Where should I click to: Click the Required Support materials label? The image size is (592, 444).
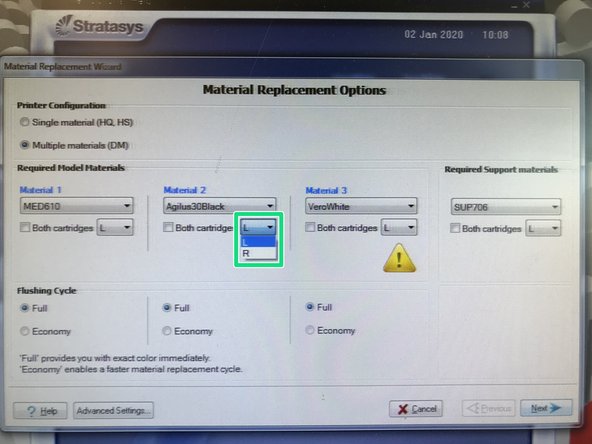[x=501, y=170]
